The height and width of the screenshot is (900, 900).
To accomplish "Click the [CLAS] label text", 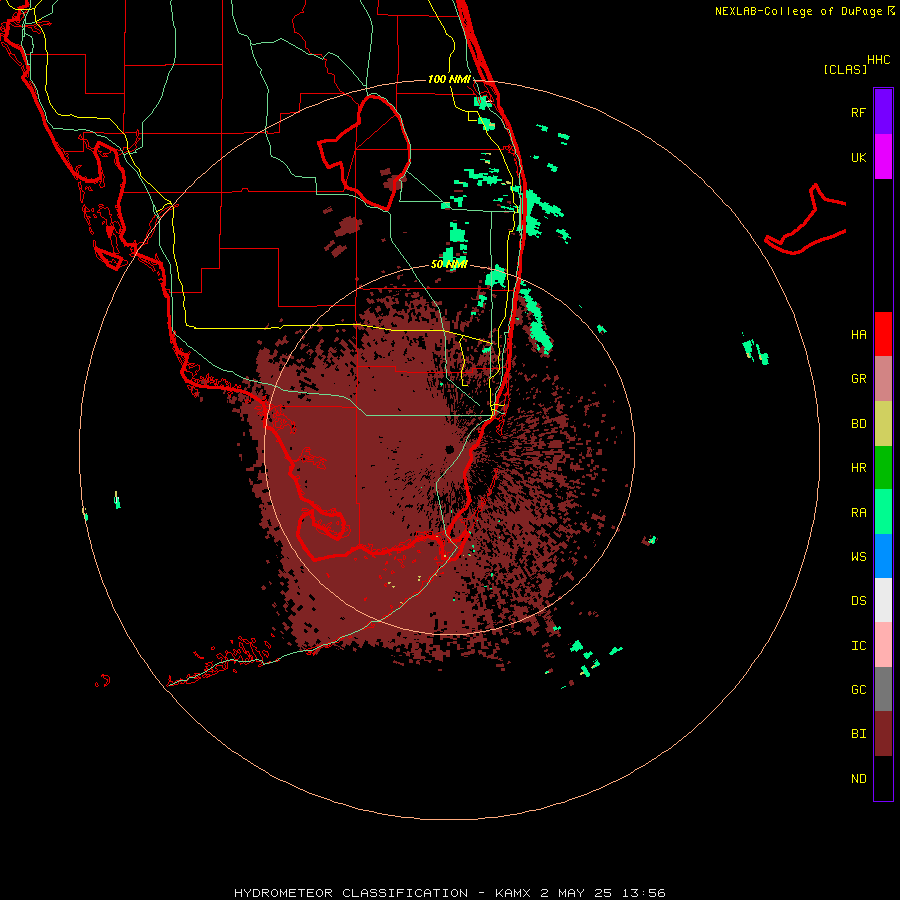I will (845, 69).
